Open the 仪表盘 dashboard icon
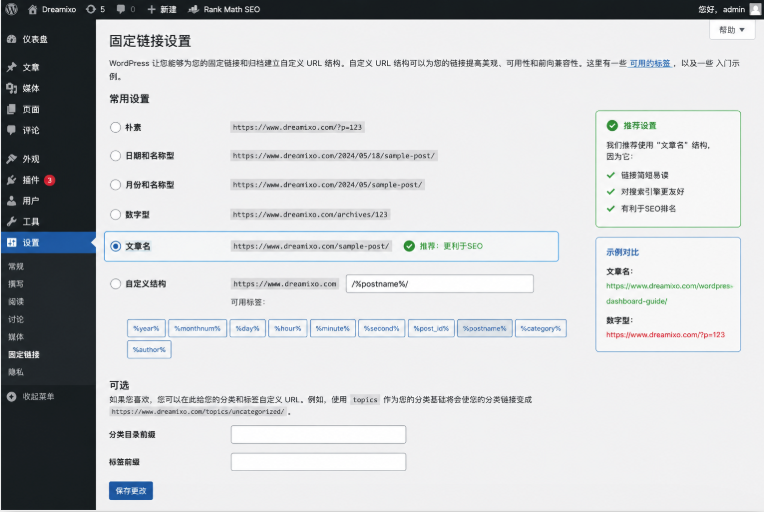 coord(12,39)
